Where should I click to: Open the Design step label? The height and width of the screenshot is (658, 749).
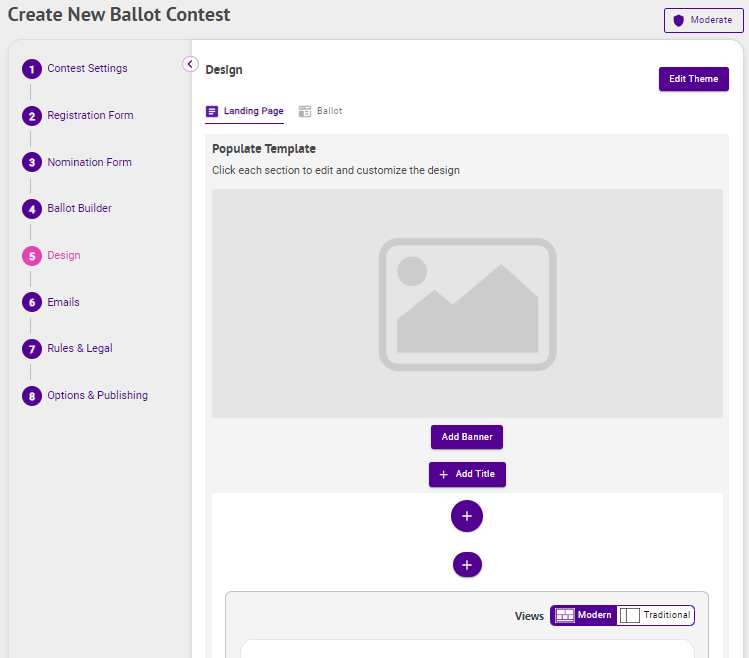[64, 255]
